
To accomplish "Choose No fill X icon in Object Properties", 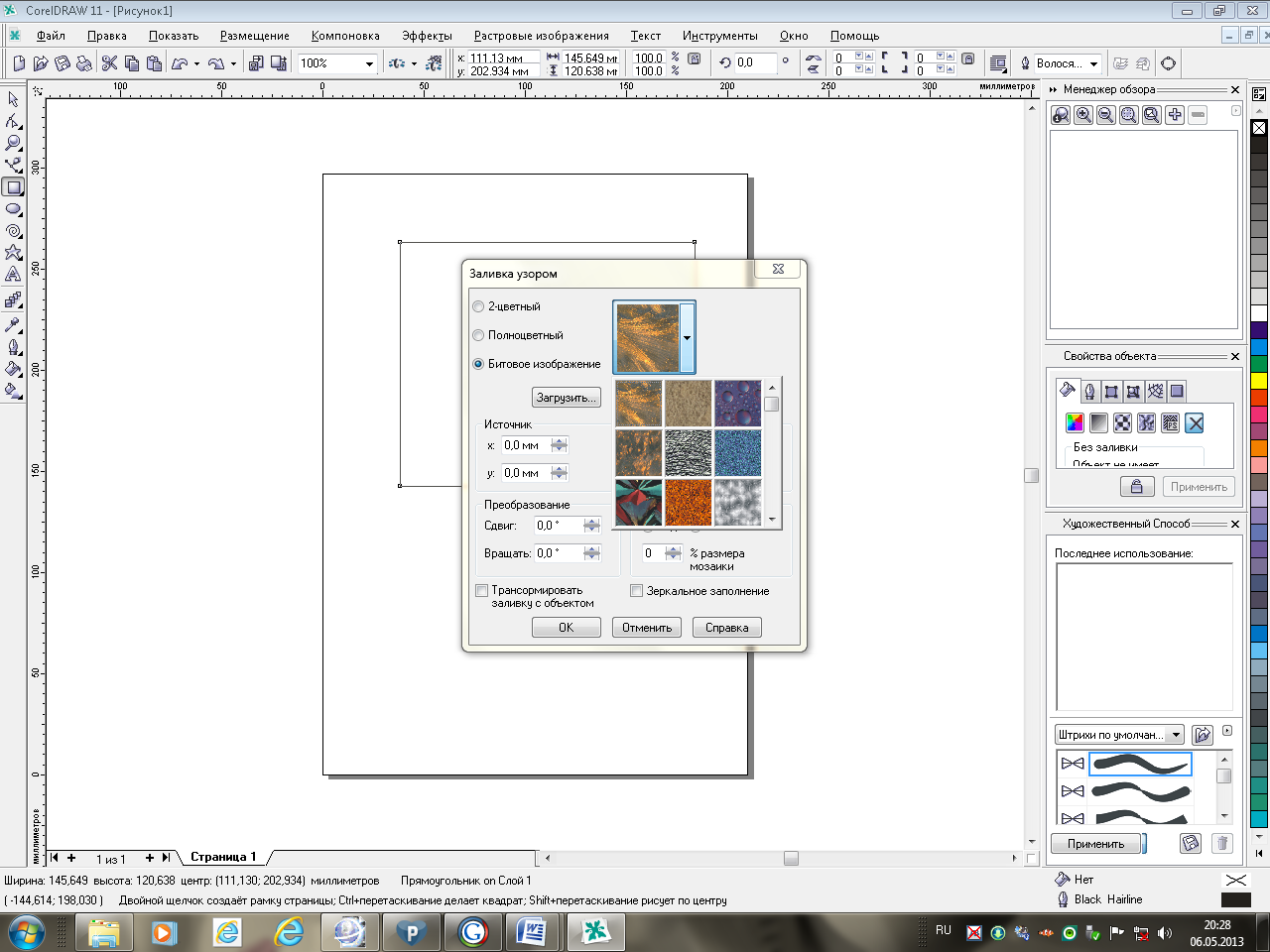I will coord(1195,423).
